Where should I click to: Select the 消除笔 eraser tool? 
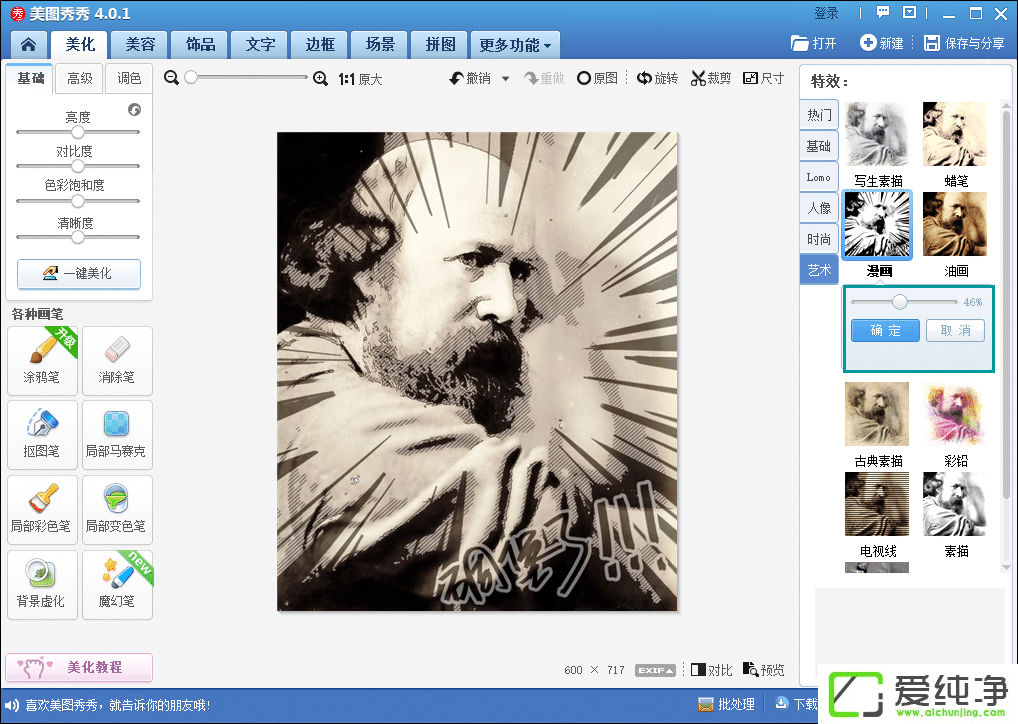(117, 360)
